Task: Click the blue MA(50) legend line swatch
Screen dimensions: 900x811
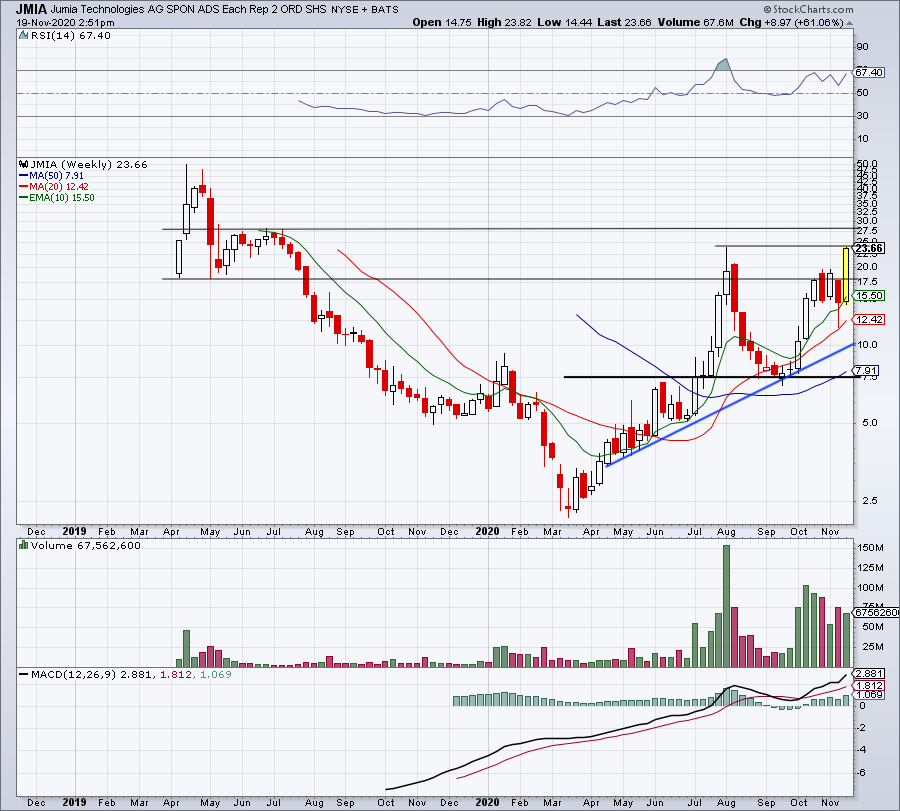Action: click(24, 176)
